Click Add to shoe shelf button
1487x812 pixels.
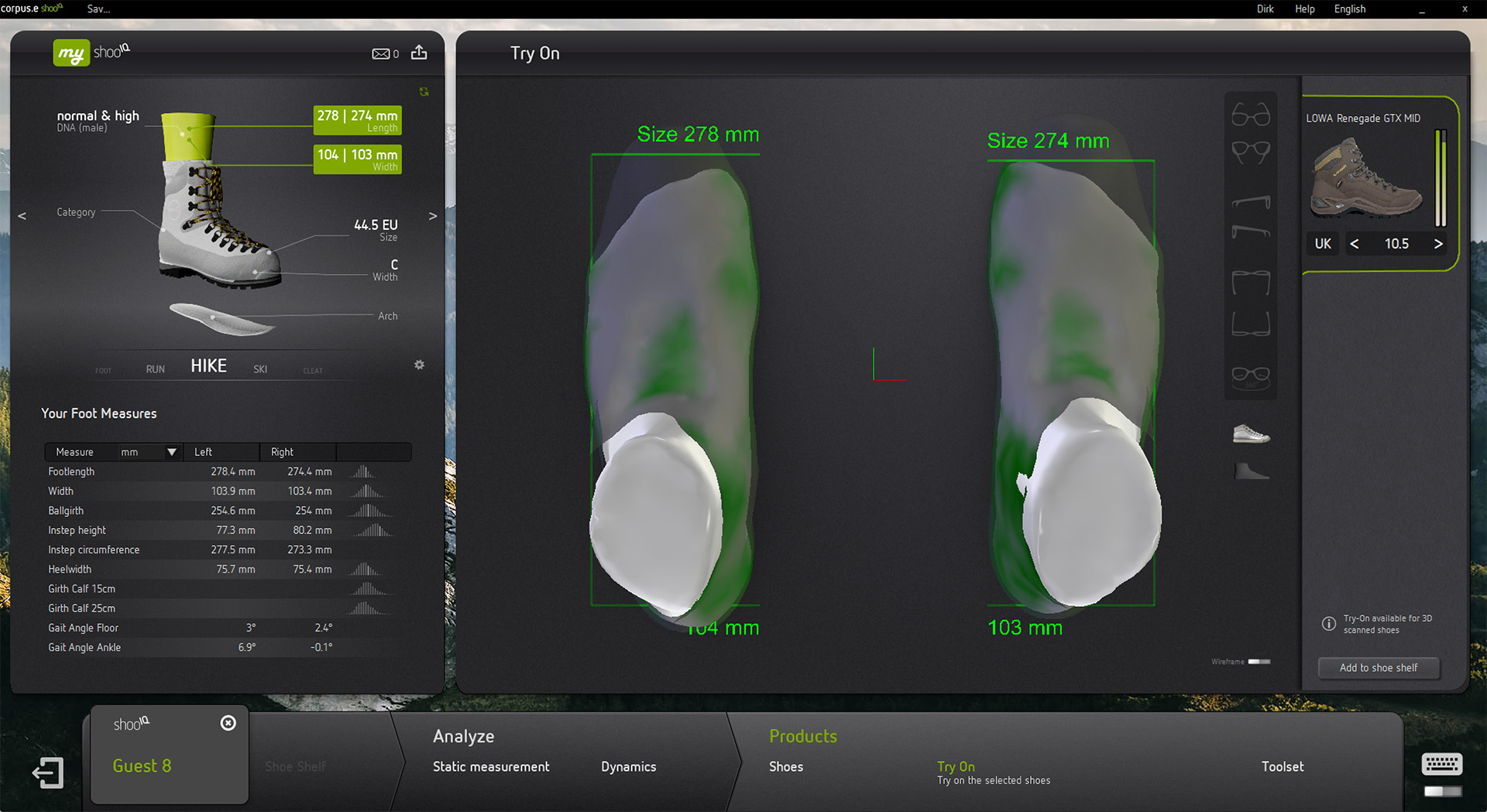click(x=1379, y=668)
